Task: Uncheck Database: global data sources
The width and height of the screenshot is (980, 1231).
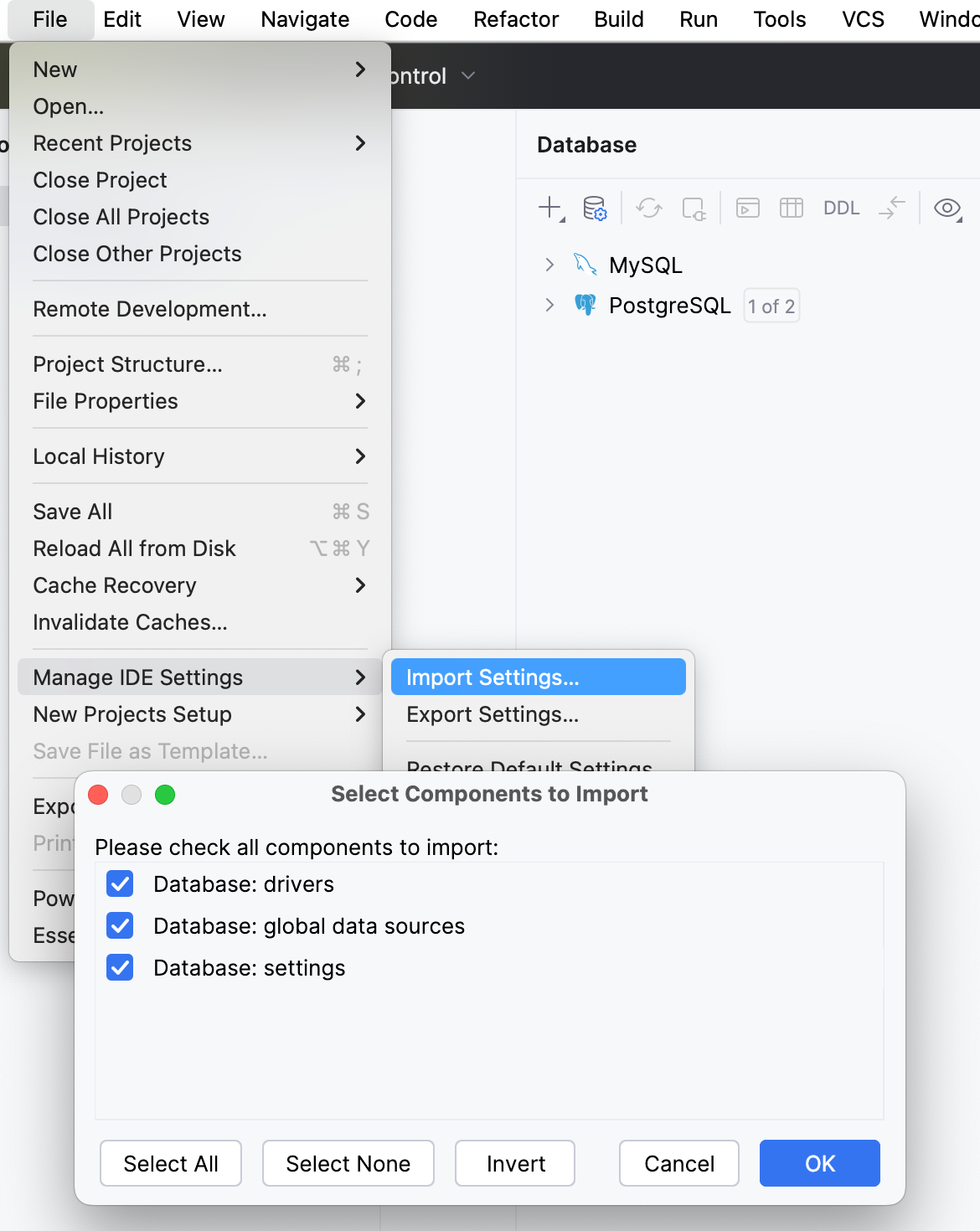Action: [x=120, y=925]
